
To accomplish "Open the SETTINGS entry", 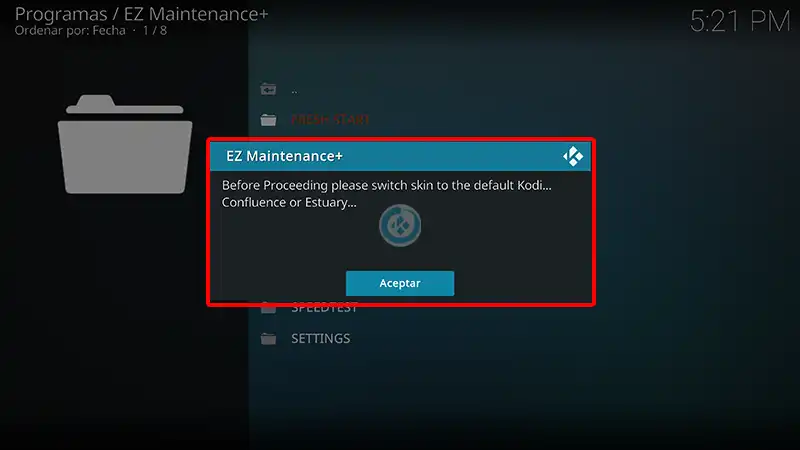I will 320,339.
